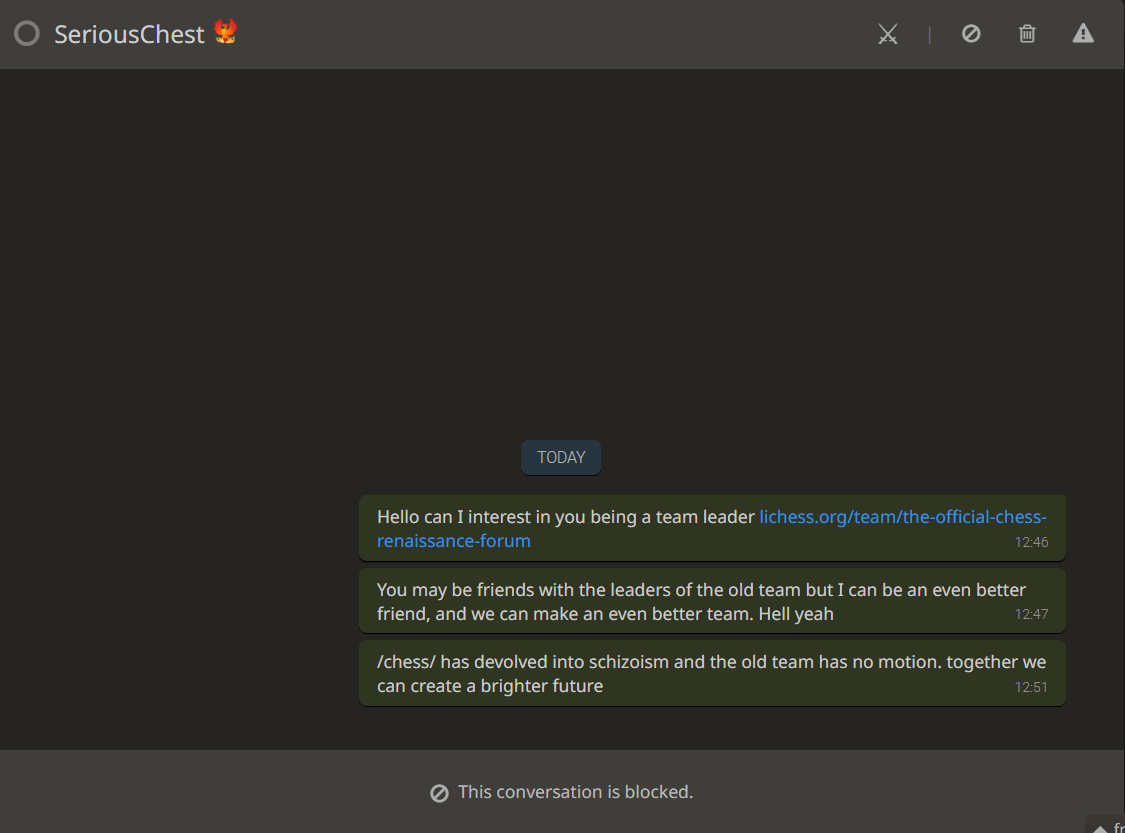Open SeriousChest's profile from the username

coord(129,34)
